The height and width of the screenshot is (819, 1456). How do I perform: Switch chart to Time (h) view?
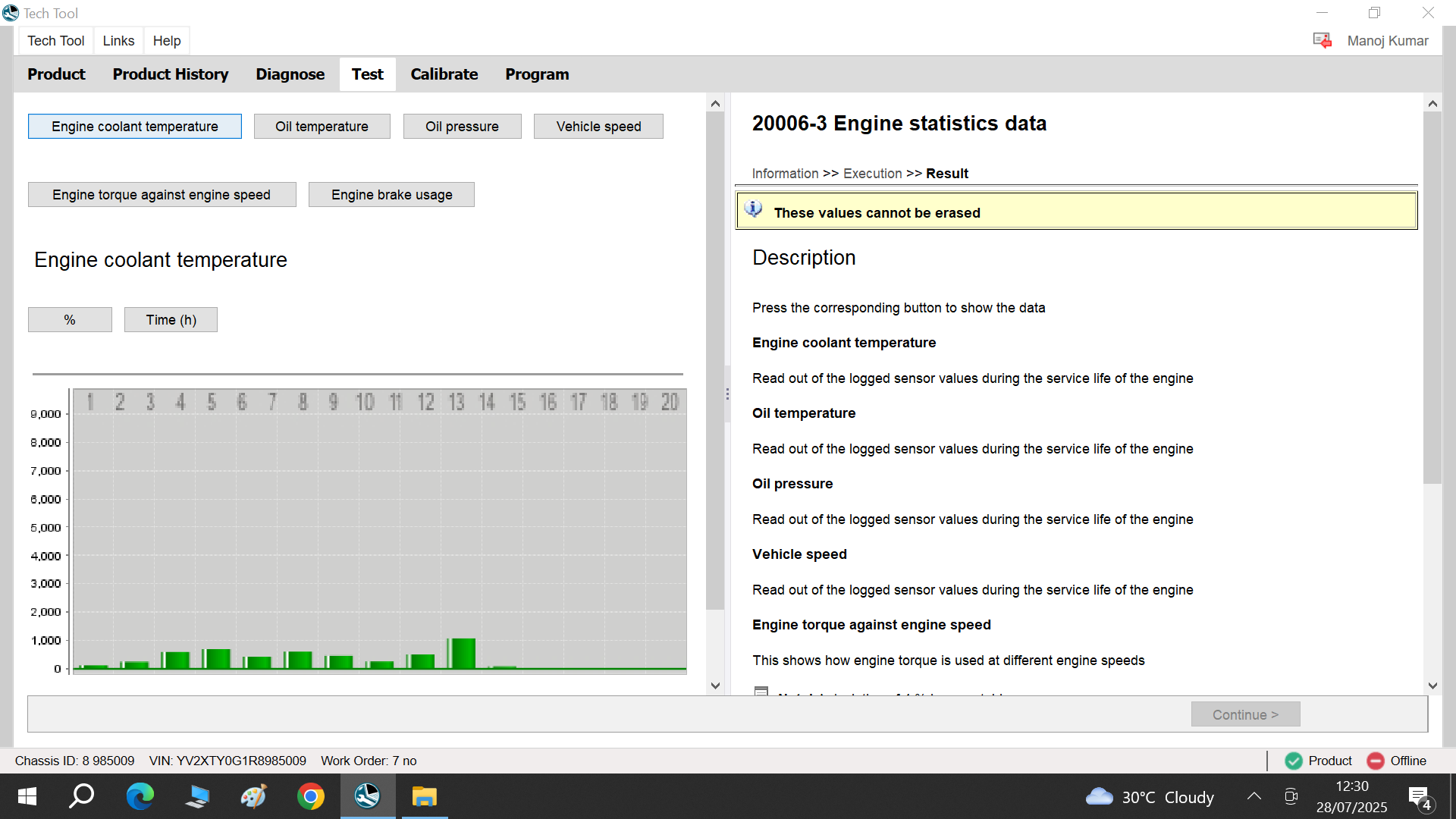coord(171,320)
